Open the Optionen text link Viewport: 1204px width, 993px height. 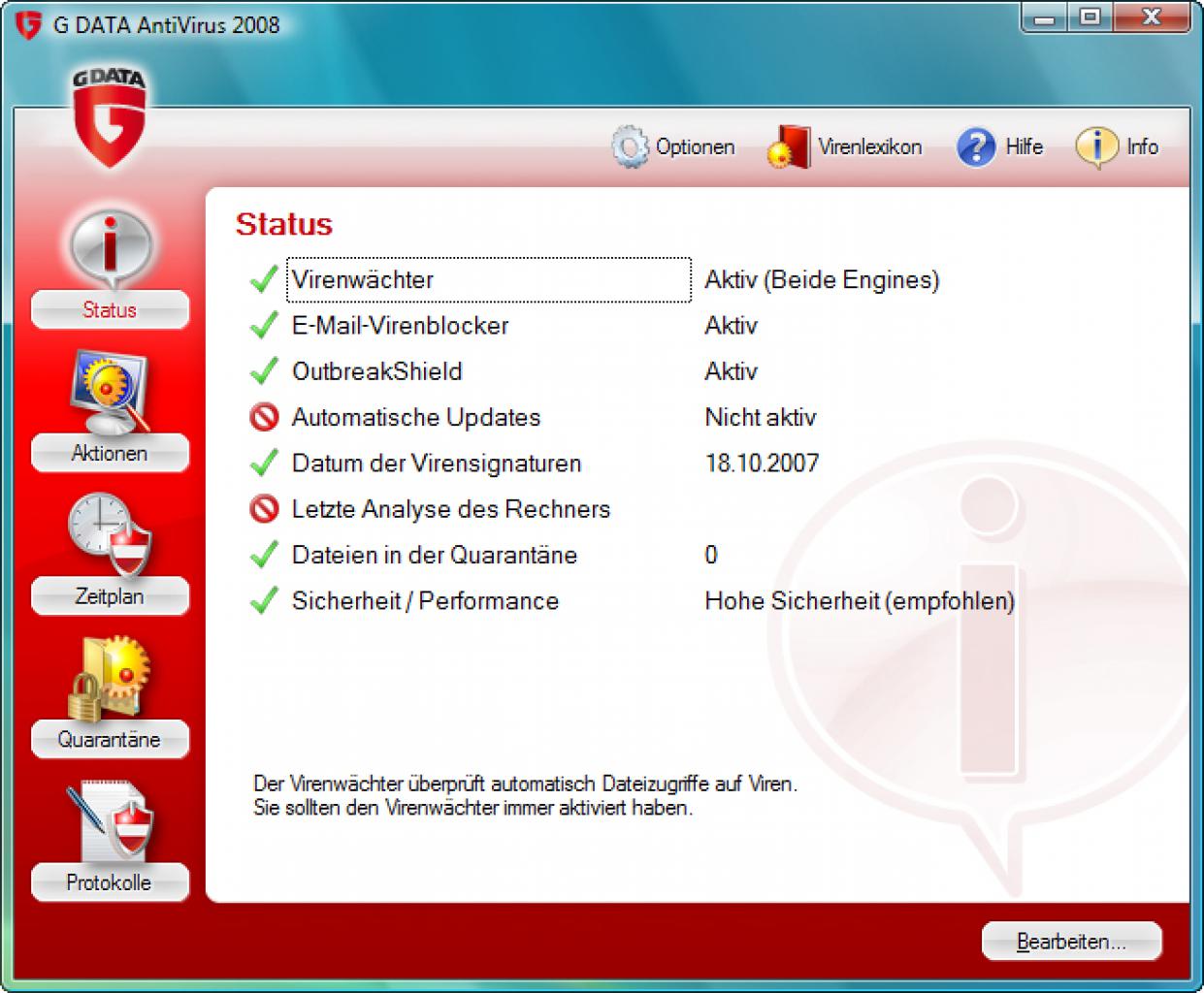pyautogui.click(x=695, y=147)
